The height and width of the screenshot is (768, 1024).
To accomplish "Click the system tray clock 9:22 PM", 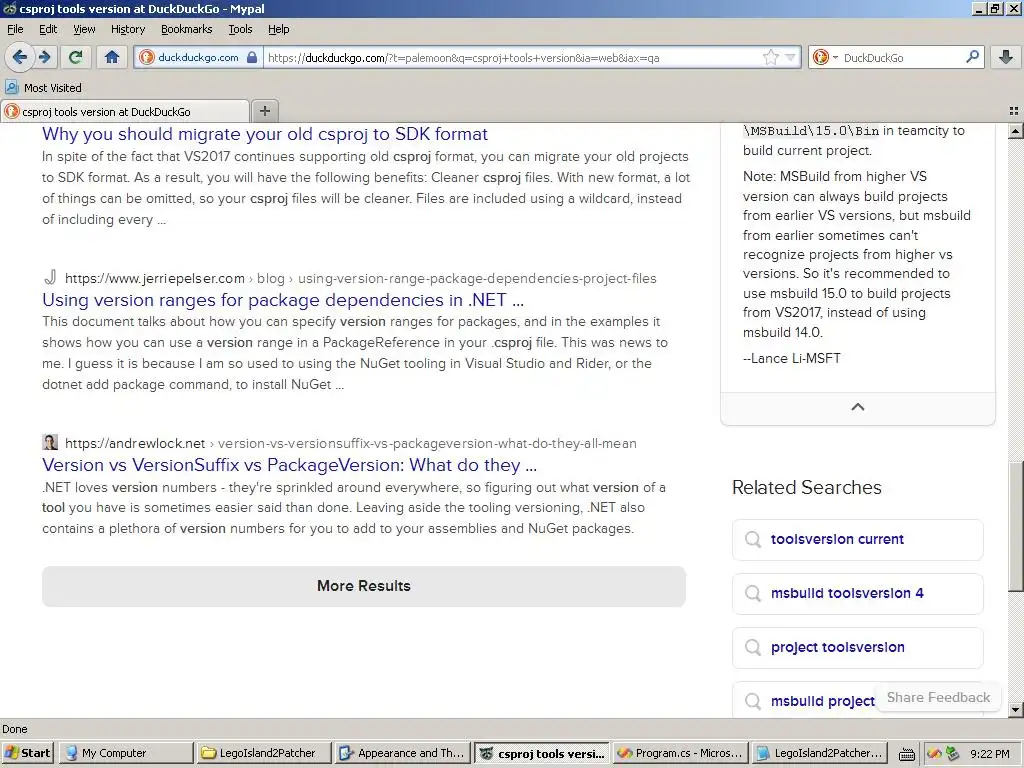I will (990, 754).
